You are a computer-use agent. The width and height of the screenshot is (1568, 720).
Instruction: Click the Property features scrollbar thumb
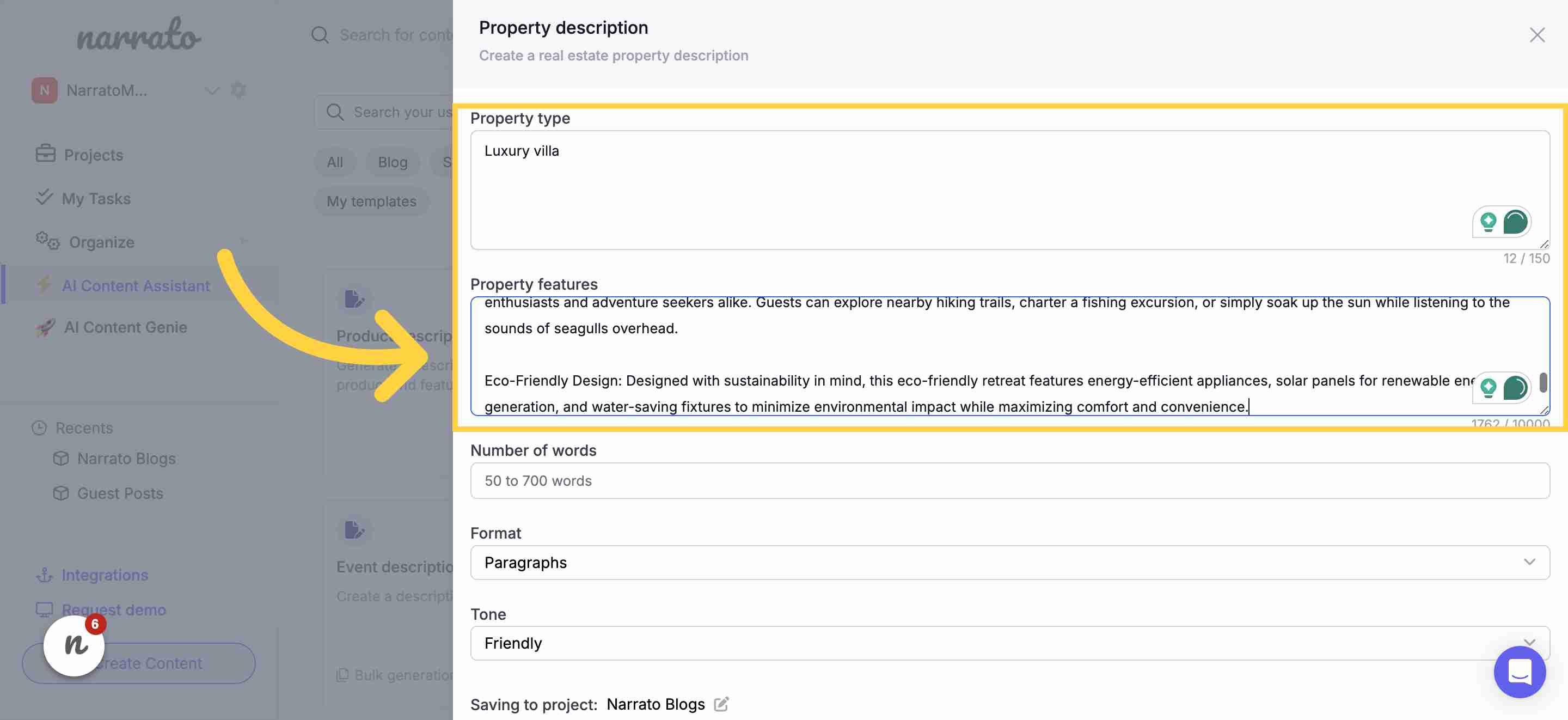click(1543, 382)
